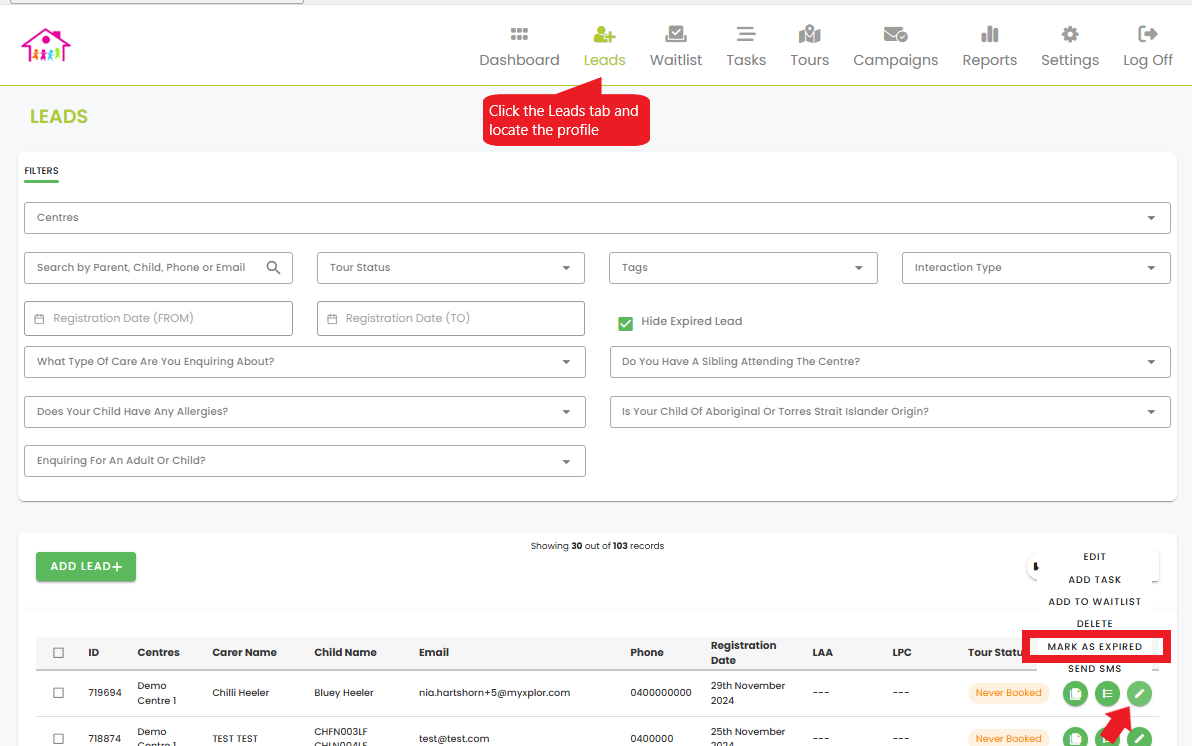Click the list icon for lead 719694
This screenshot has width=1192, height=746.
coord(1107,694)
